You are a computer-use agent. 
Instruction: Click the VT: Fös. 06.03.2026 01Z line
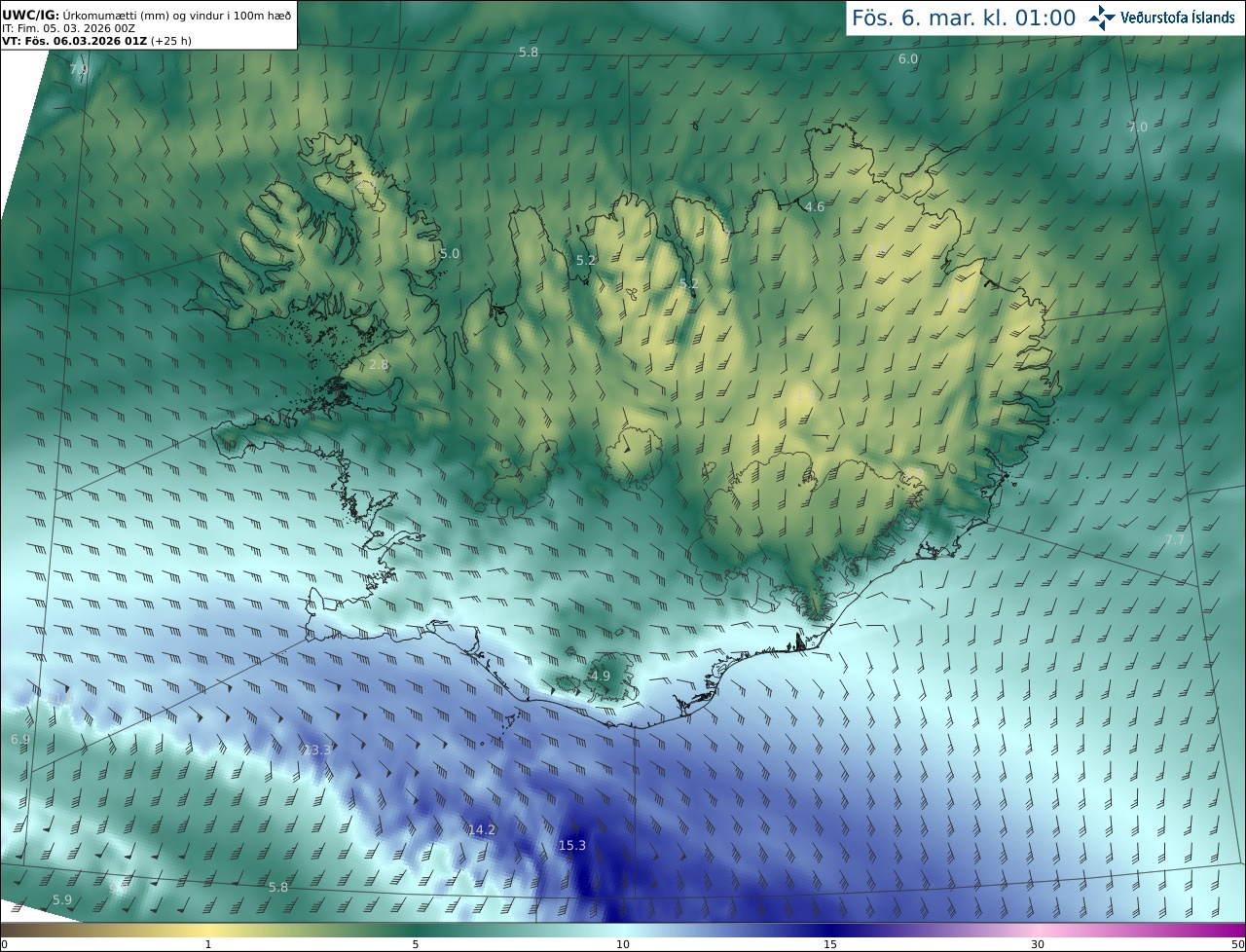click(x=96, y=41)
